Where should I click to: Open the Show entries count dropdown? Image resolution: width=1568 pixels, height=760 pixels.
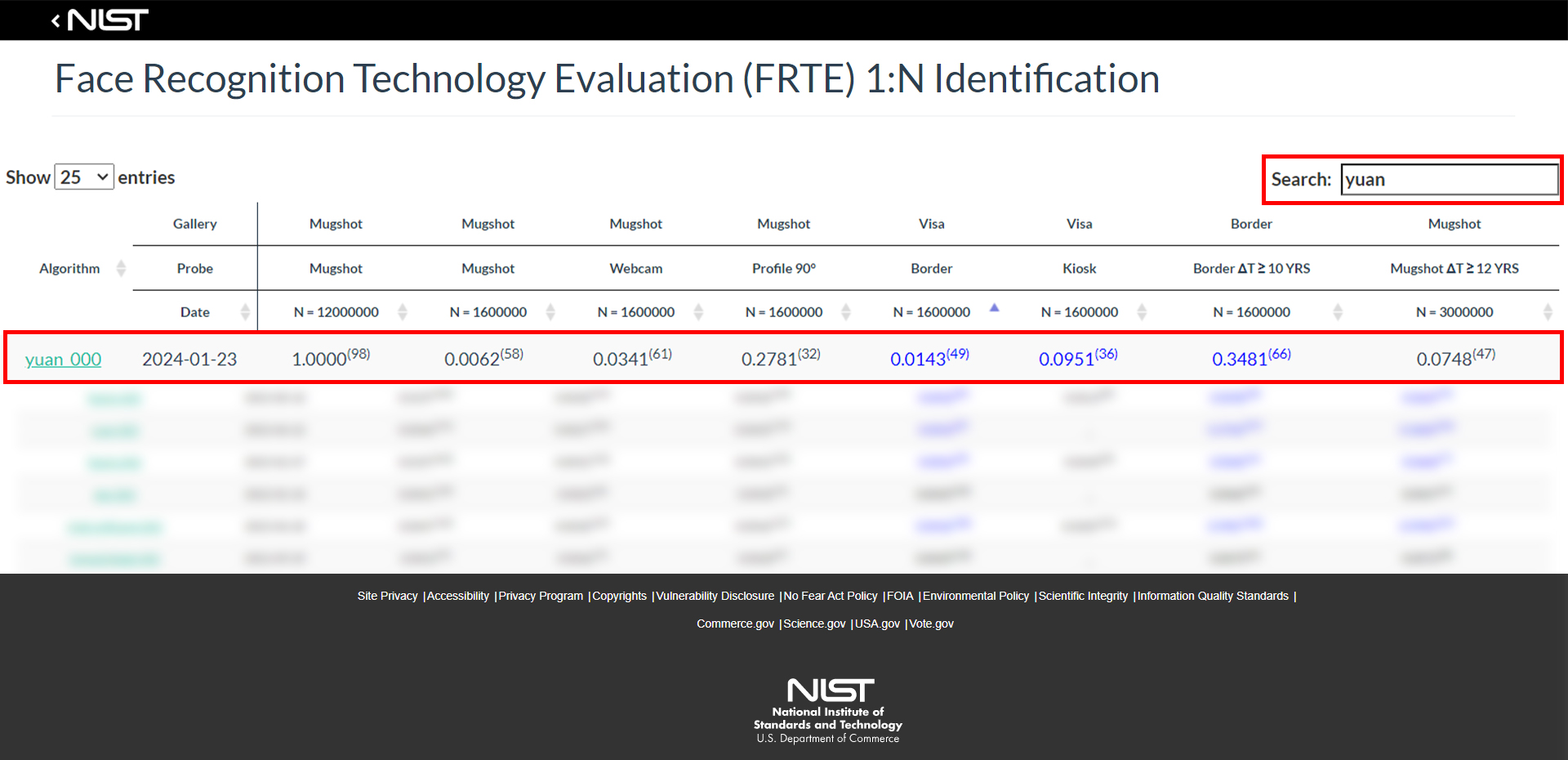(84, 177)
